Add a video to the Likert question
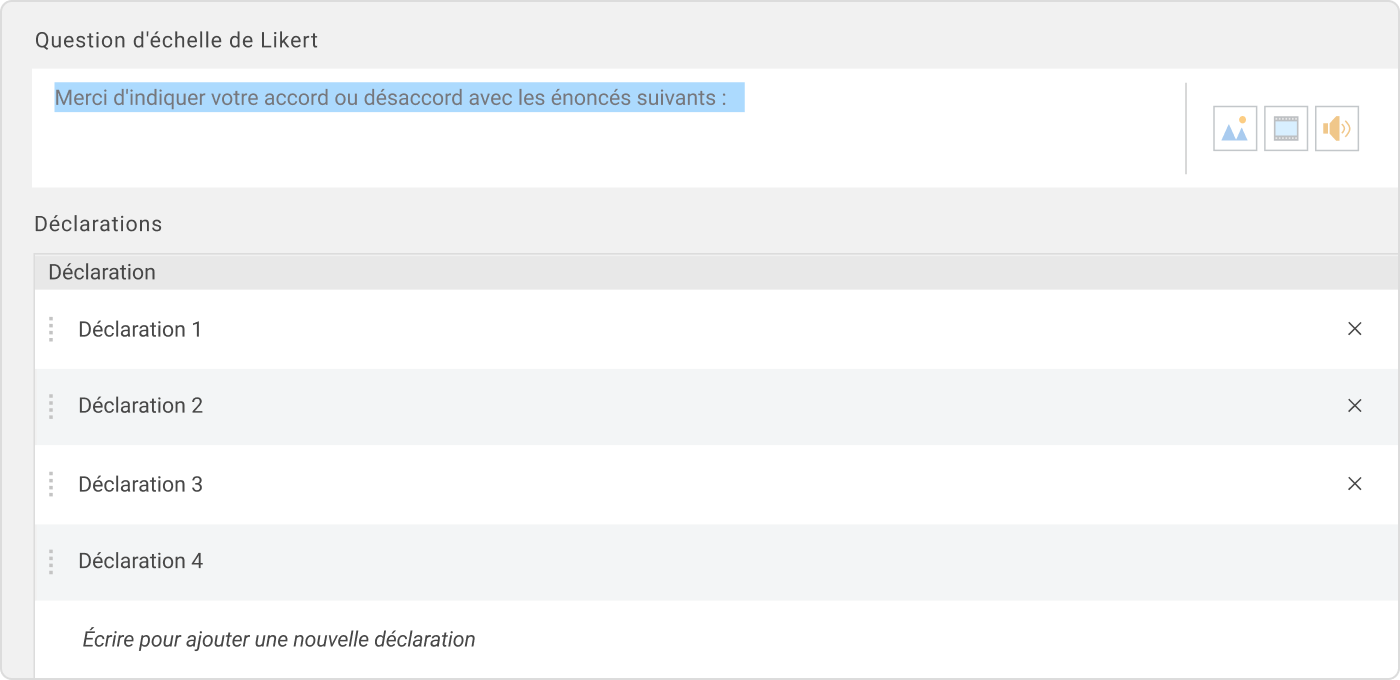The image size is (1400, 680). pos(1285,128)
